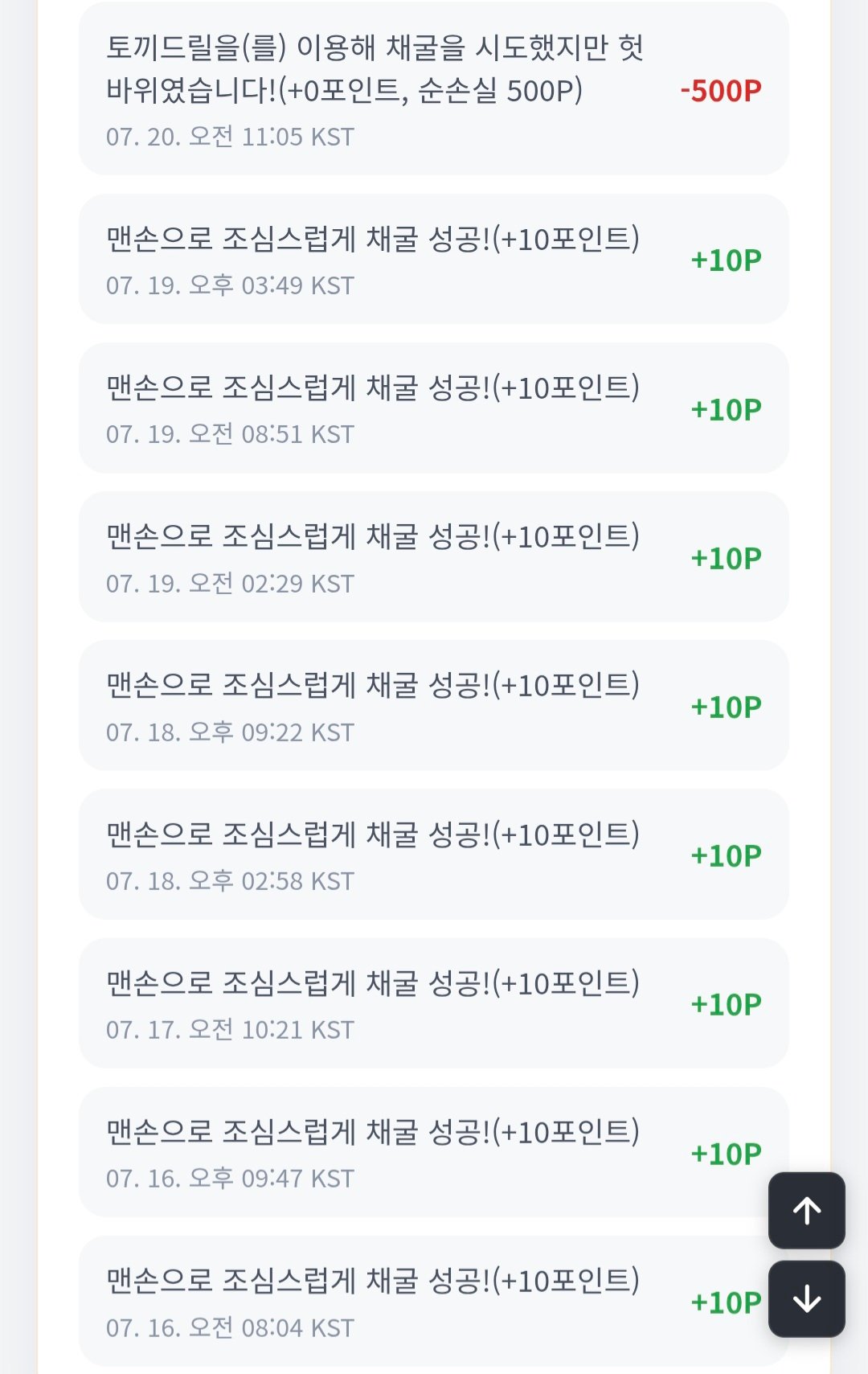The width and height of the screenshot is (868, 1374).
Task: Open the 07. 19. 오전 02:29 mining record
Action: tap(433, 556)
